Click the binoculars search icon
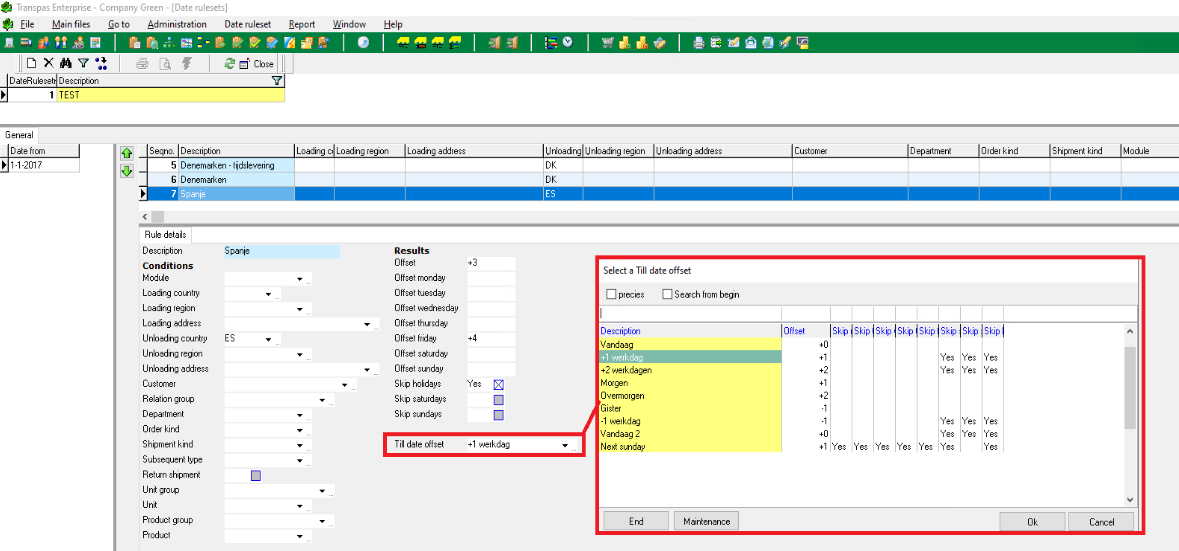 [65, 63]
